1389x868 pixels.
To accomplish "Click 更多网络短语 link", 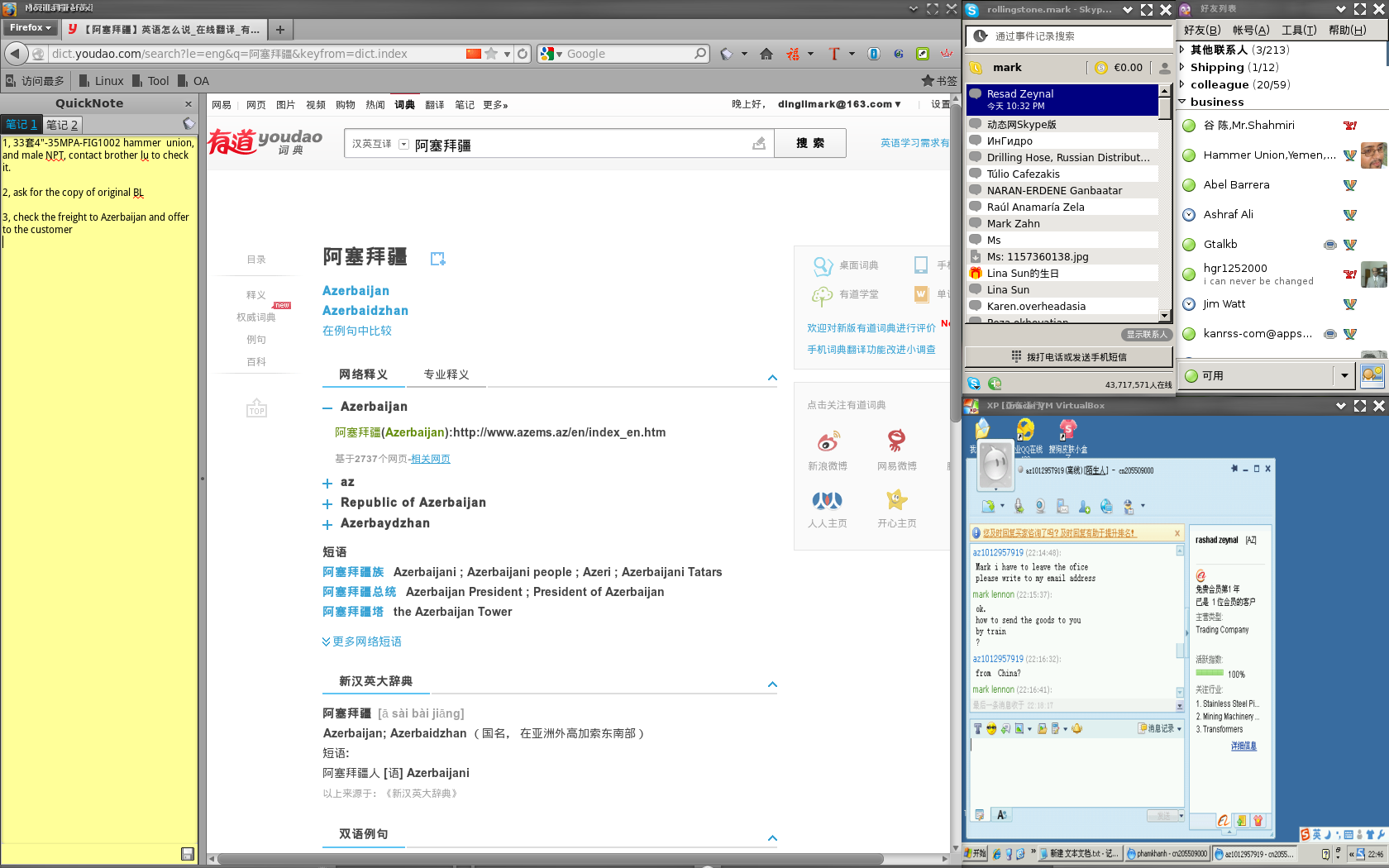I will (362, 641).
